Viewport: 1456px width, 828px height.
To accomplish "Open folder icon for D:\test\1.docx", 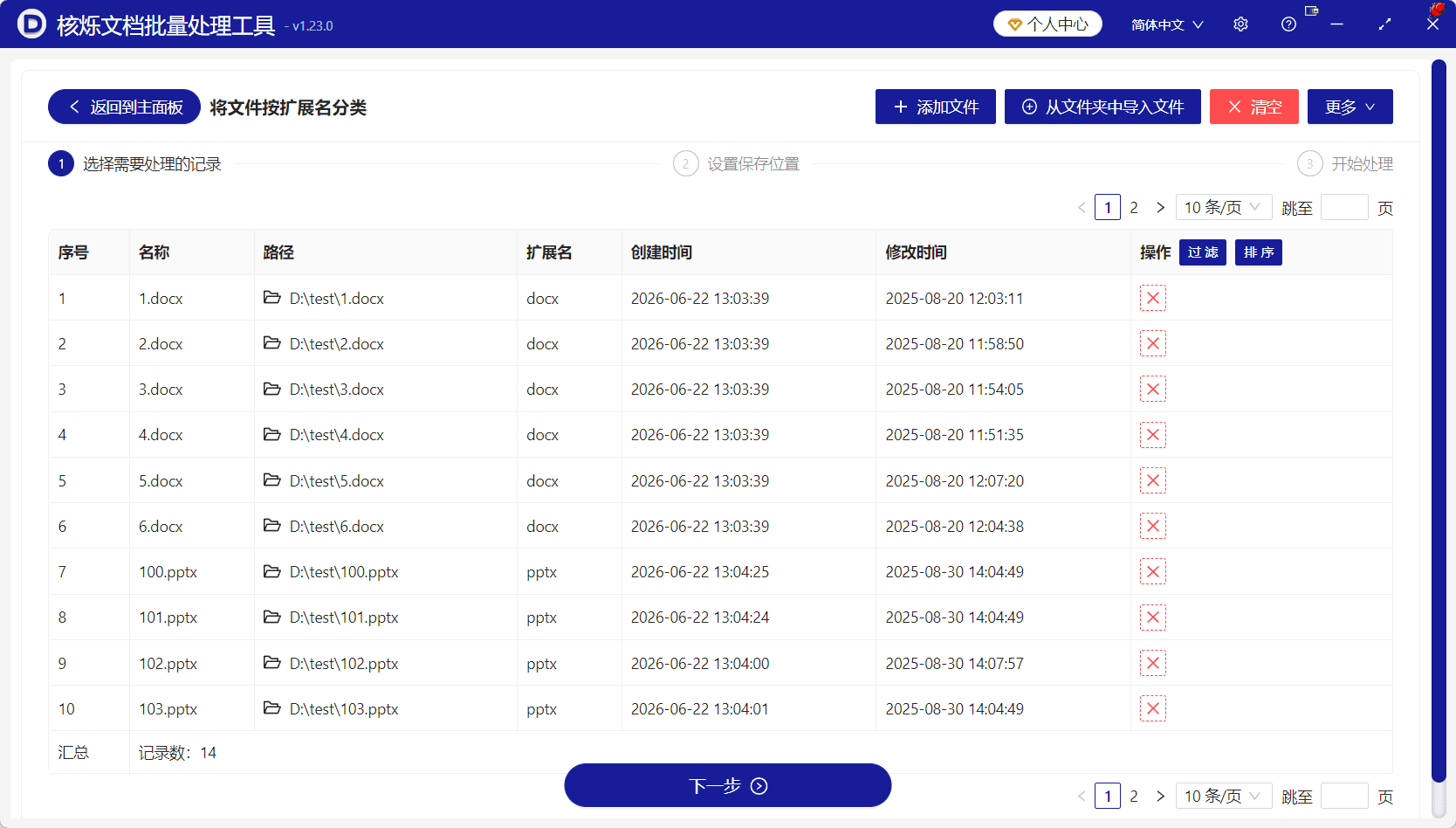I will tap(272, 298).
